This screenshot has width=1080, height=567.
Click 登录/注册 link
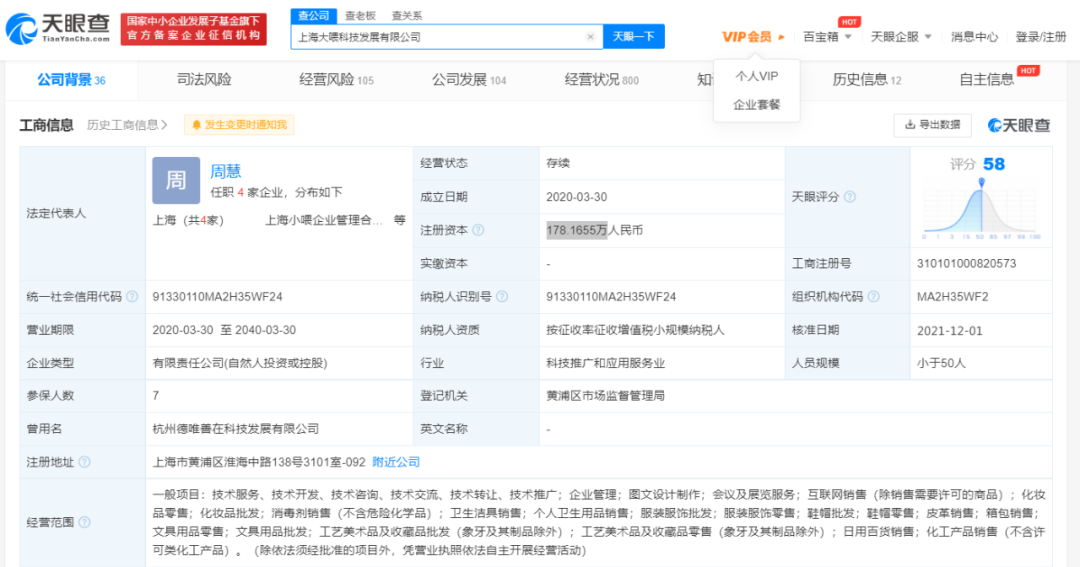tap(1041, 37)
